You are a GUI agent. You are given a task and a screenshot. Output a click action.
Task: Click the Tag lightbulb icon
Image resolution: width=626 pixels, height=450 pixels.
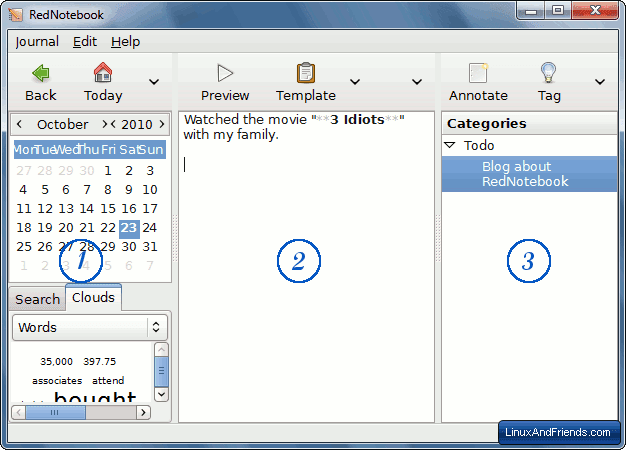pyautogui.click(x=549, y=73)
